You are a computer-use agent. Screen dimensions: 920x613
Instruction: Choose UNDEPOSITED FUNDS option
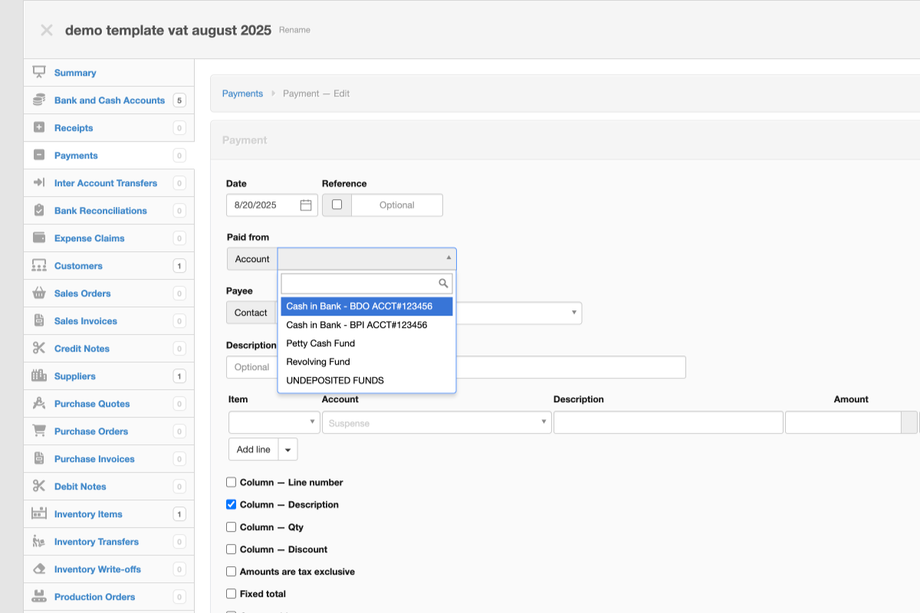click(x=335, y=380)
